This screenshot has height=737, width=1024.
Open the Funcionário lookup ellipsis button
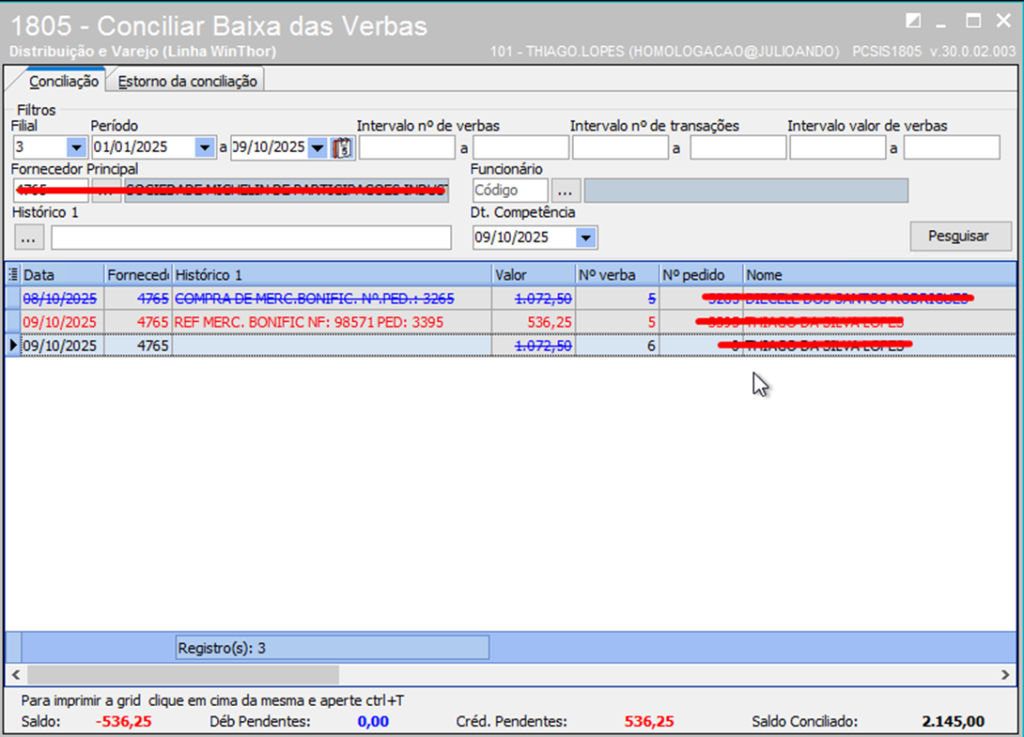565,190
